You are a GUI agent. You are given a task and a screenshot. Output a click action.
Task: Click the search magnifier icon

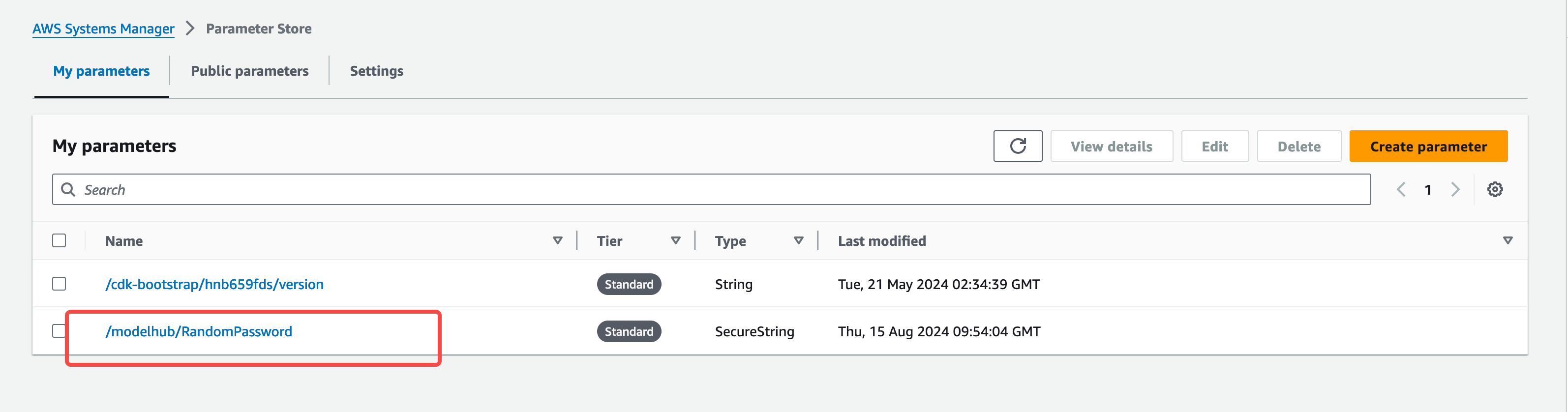pos(68,189)
